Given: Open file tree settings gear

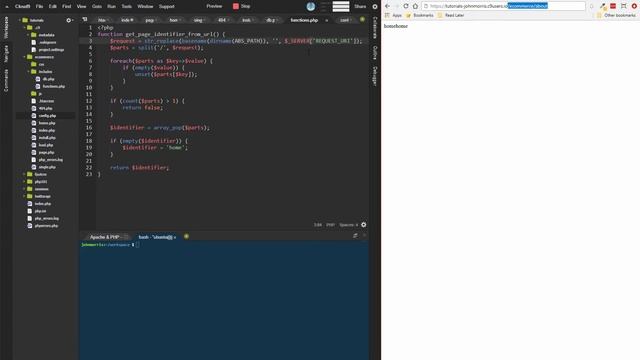Looking at the screenshot, I should (69, 20).
